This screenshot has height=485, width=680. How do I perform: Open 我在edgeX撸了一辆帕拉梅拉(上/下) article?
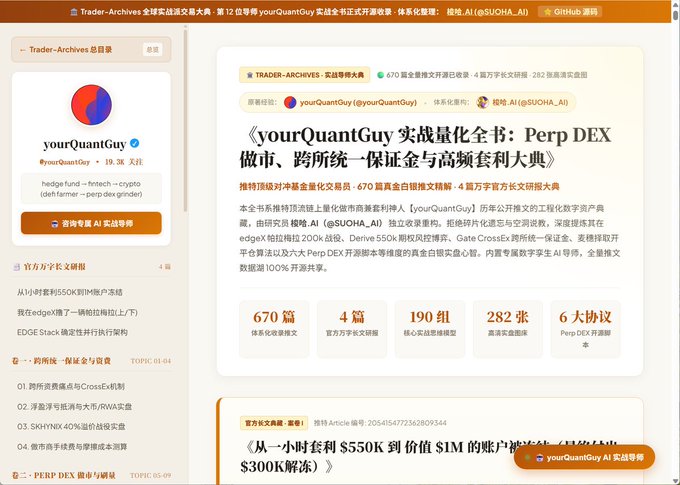[x=77, y=312]
